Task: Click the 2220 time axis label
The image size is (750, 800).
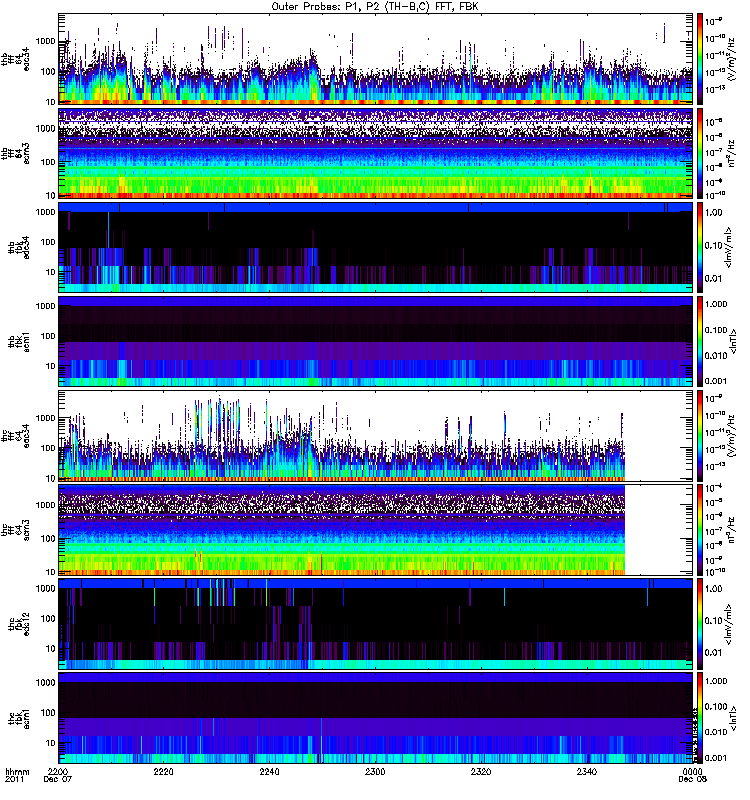Action: coord(163,772)
